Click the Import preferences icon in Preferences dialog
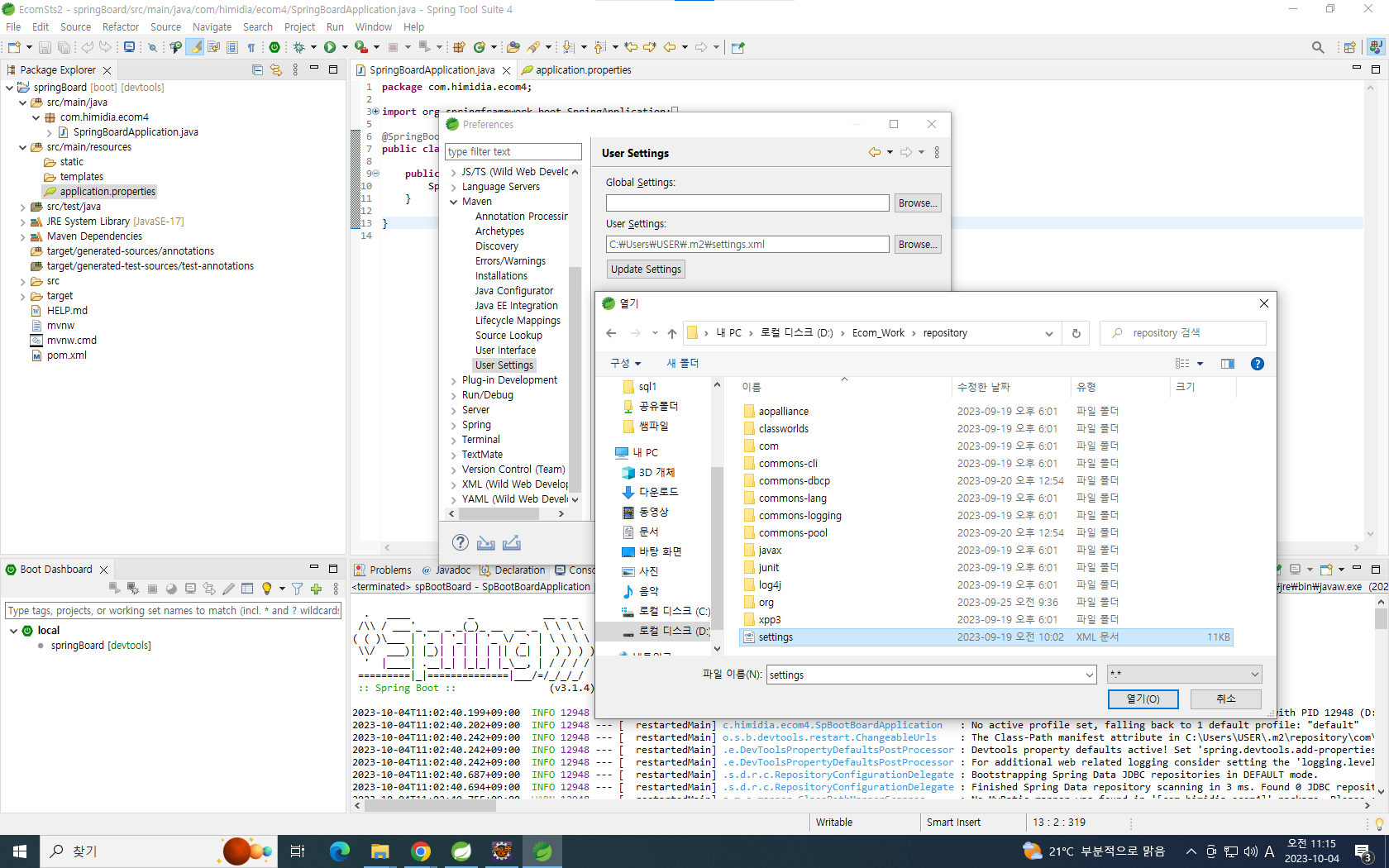 [486, 542]
